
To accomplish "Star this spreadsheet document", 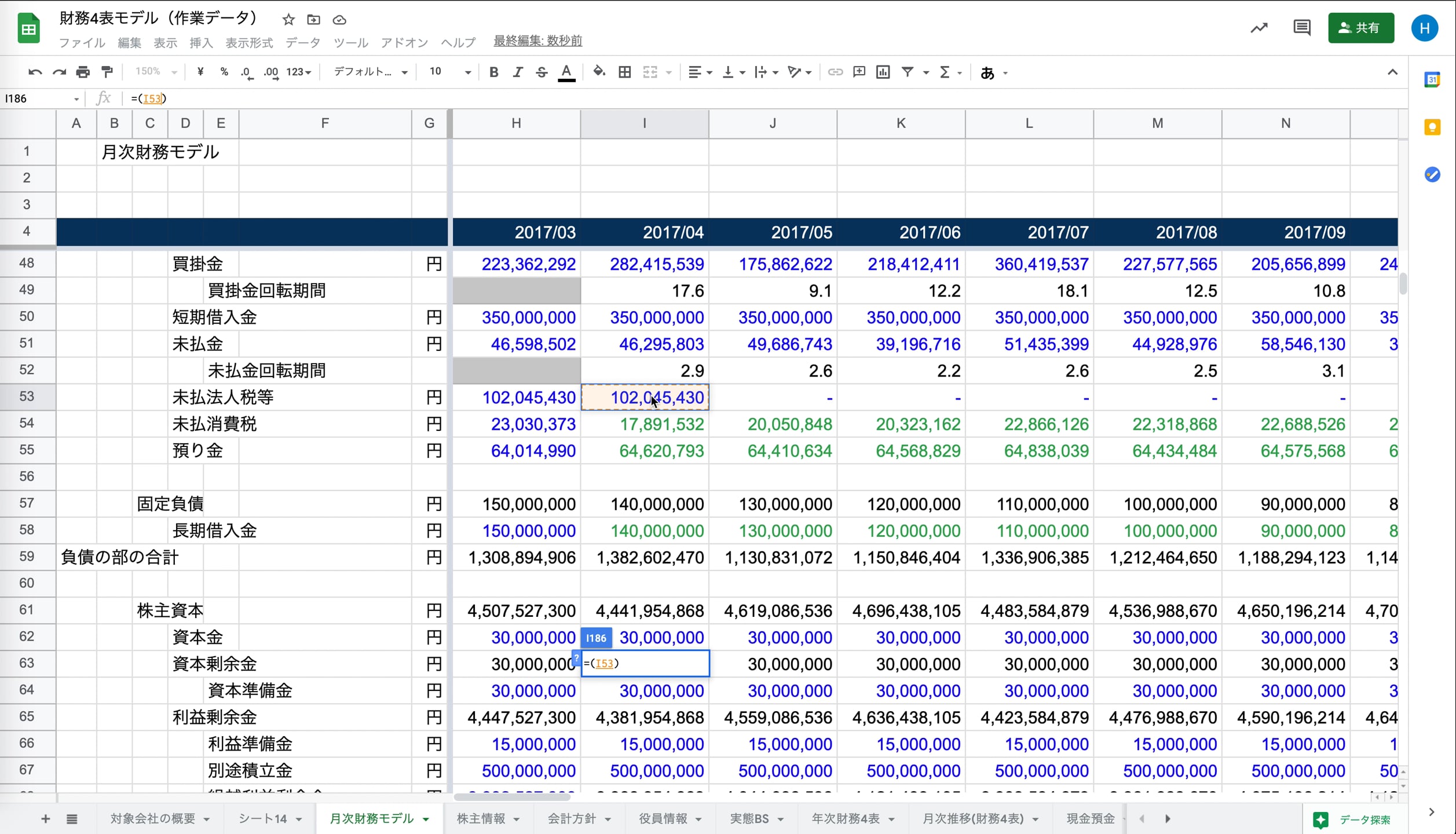I will [x=288, y=20].
